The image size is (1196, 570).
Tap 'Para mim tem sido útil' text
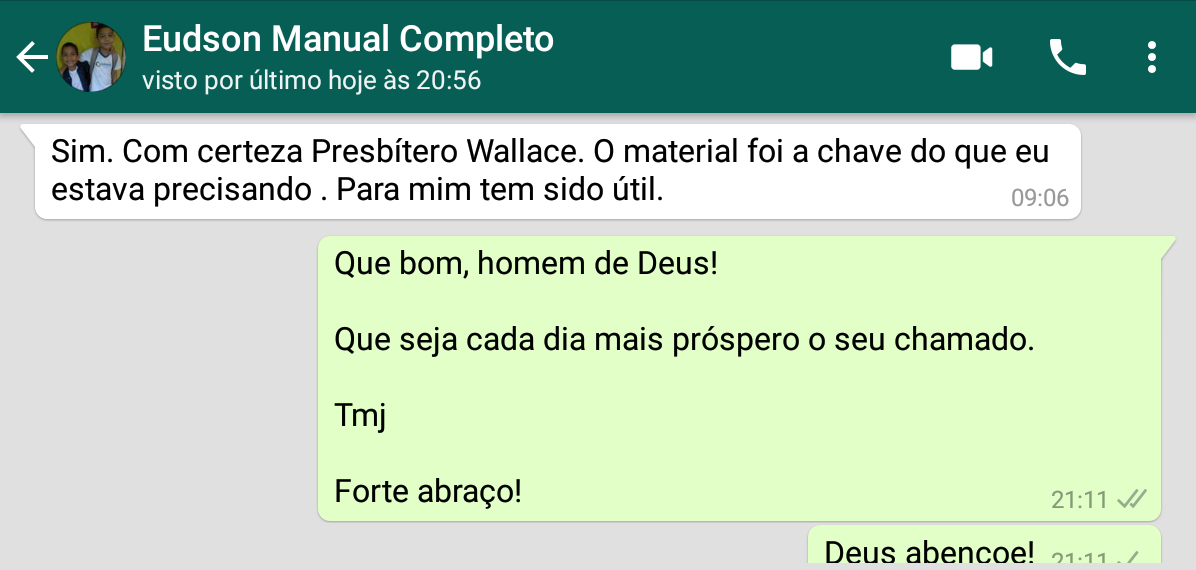point(500,190)
